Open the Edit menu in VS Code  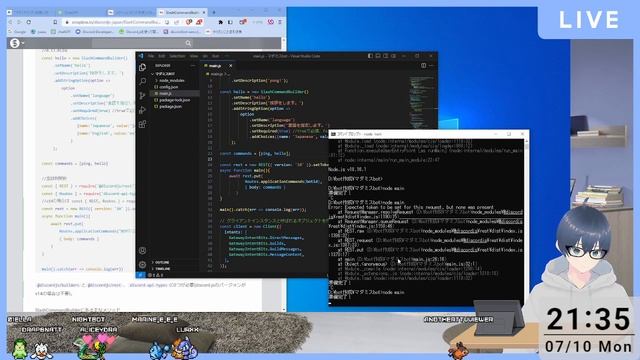[162, 56]
